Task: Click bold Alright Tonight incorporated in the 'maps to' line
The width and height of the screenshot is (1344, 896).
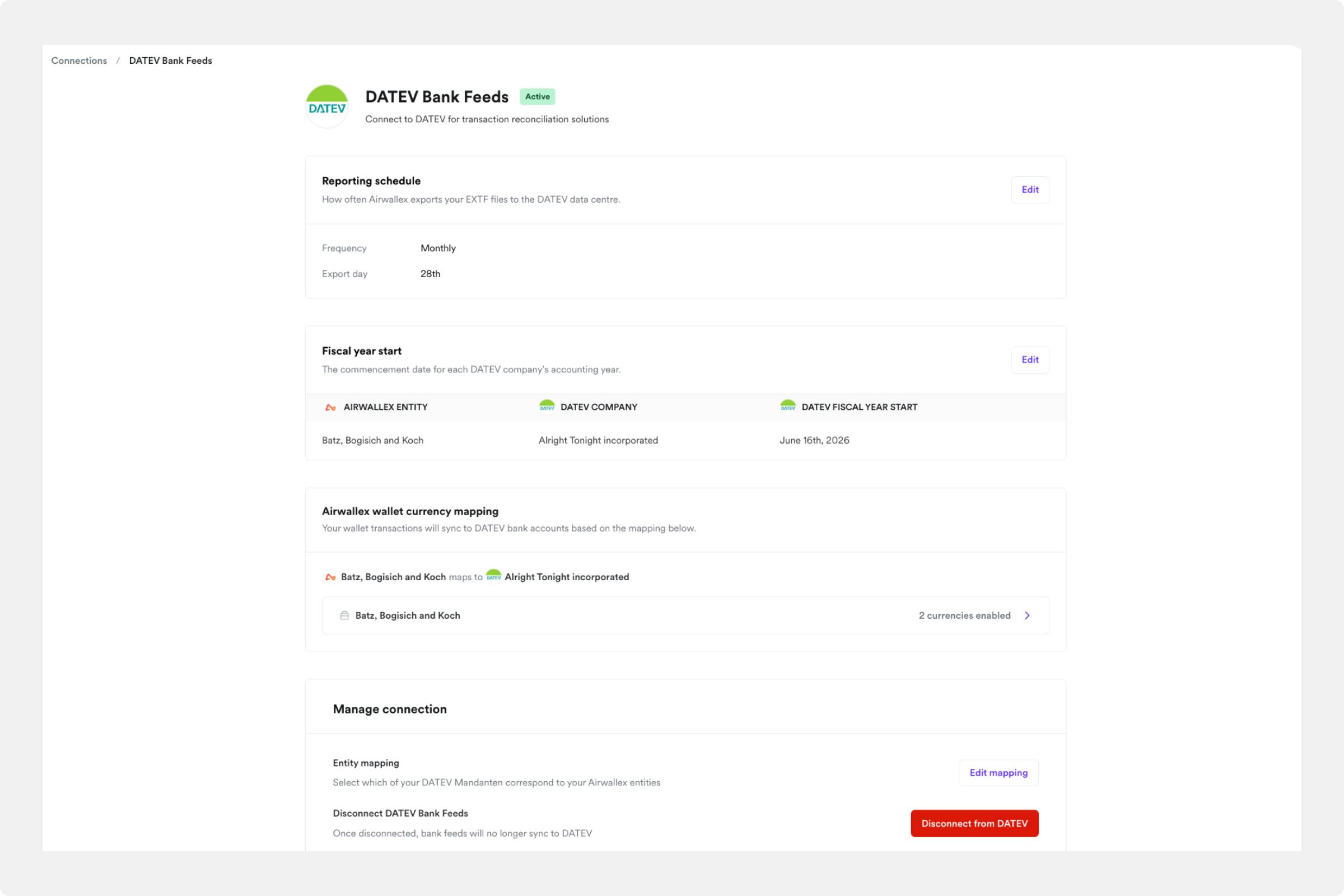Action: (567, 577)
